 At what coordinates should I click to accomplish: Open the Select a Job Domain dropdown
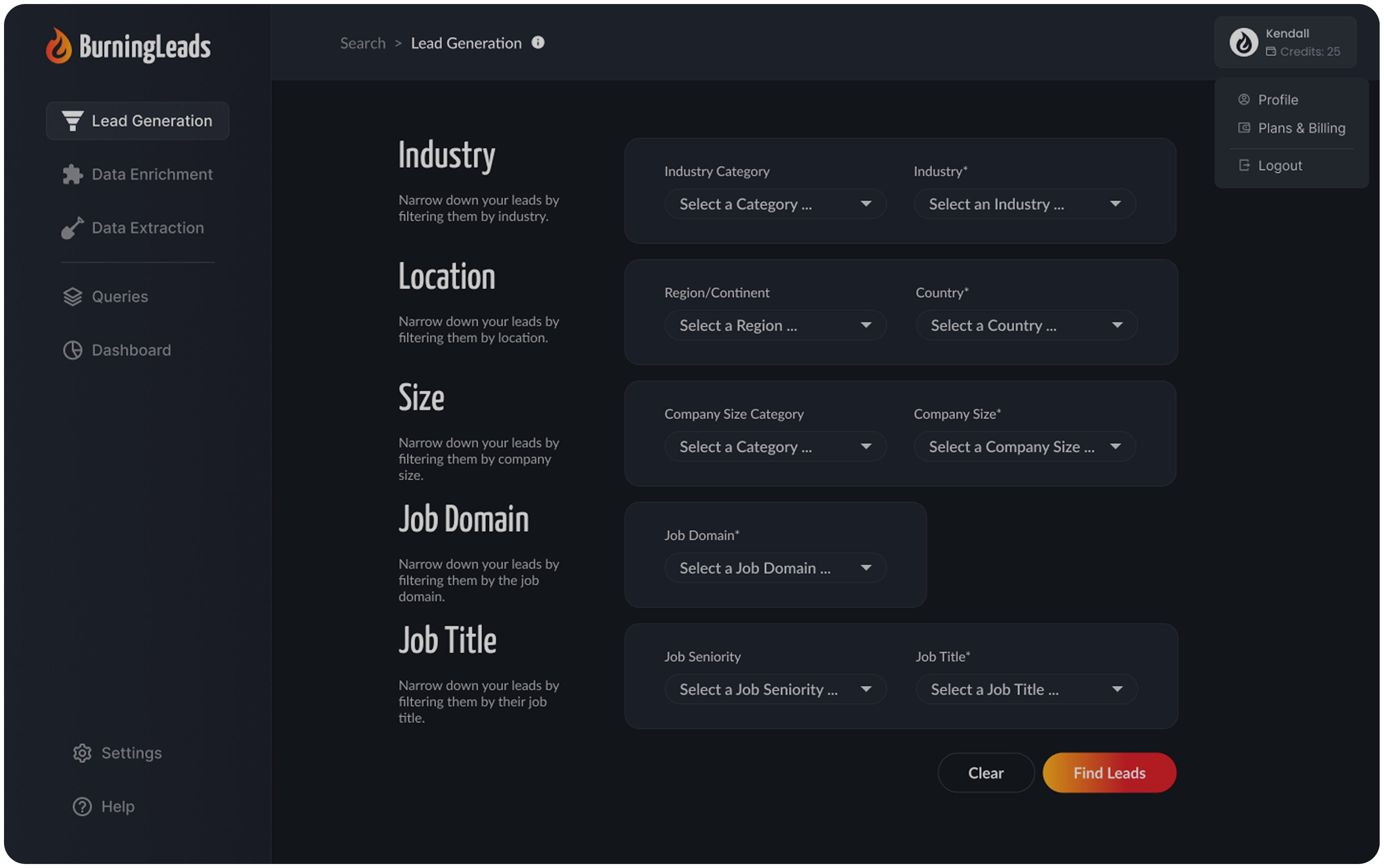pyautogui.click(x=775, y=568)
